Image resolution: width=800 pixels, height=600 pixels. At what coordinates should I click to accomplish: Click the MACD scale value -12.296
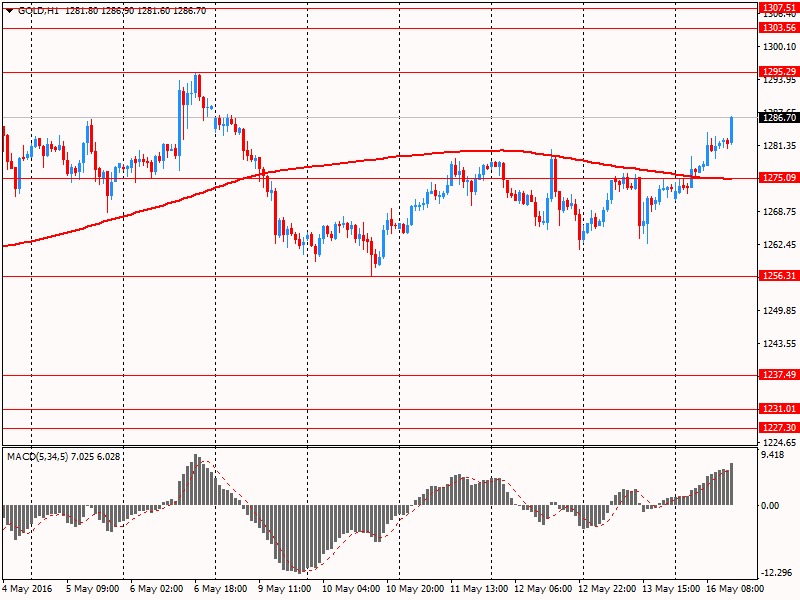(776, 573)
